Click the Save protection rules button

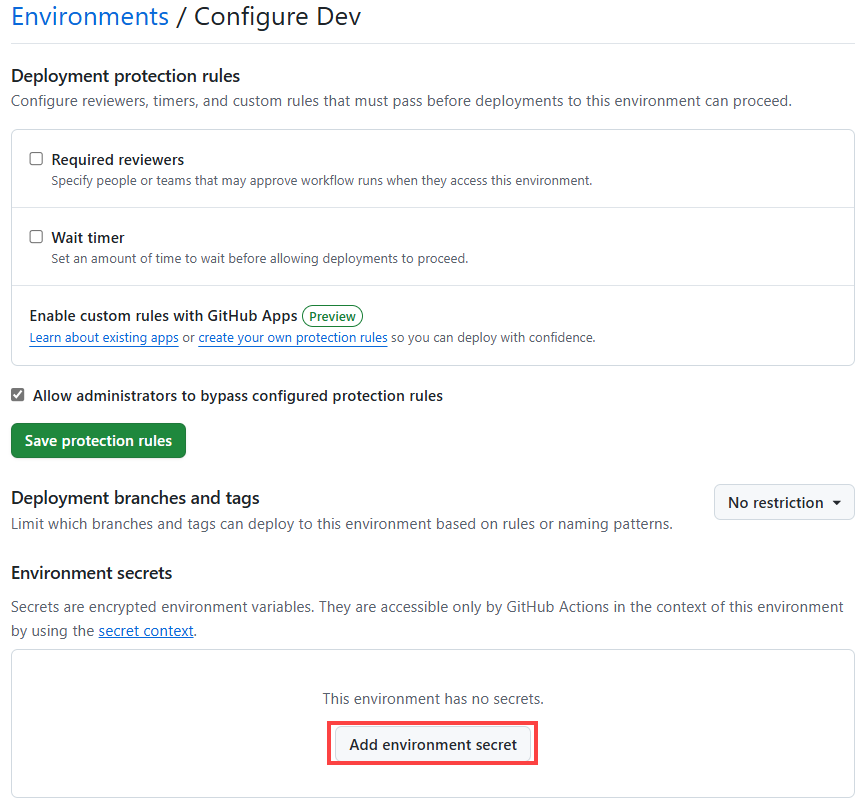point(98,440)
